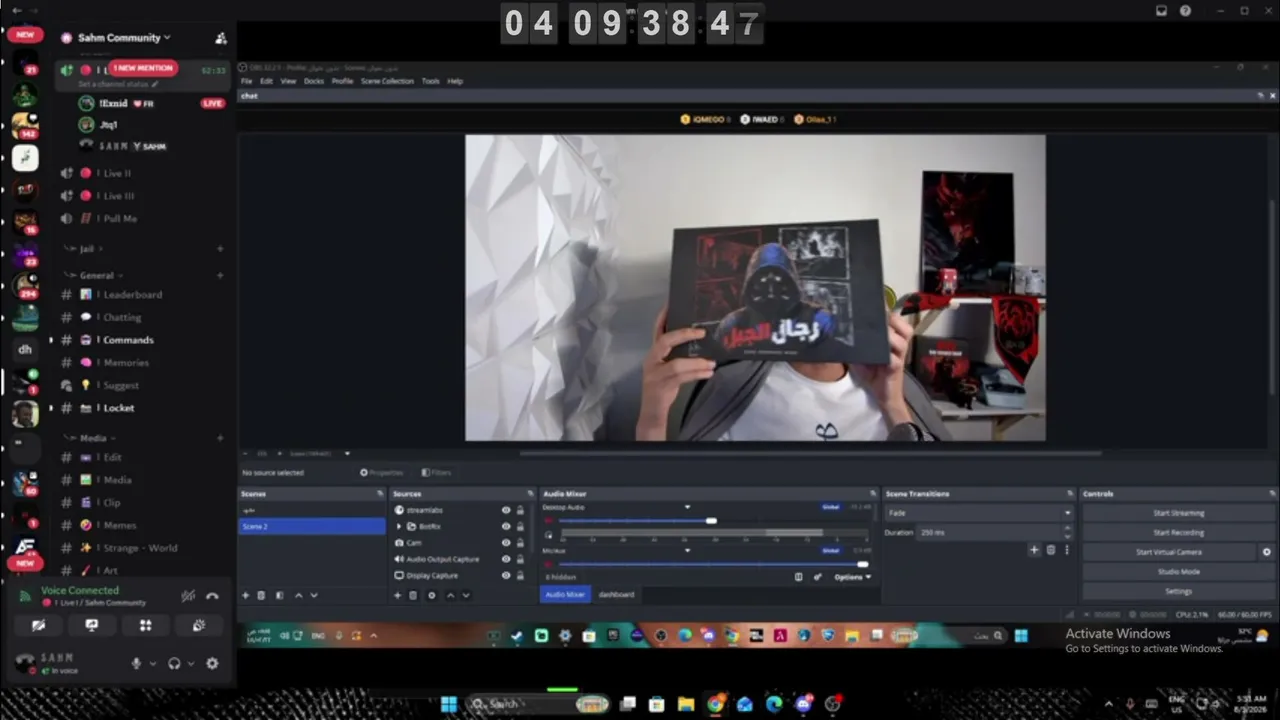Hide the Cam source
The image size is (1280, 720).
point(506,543)
